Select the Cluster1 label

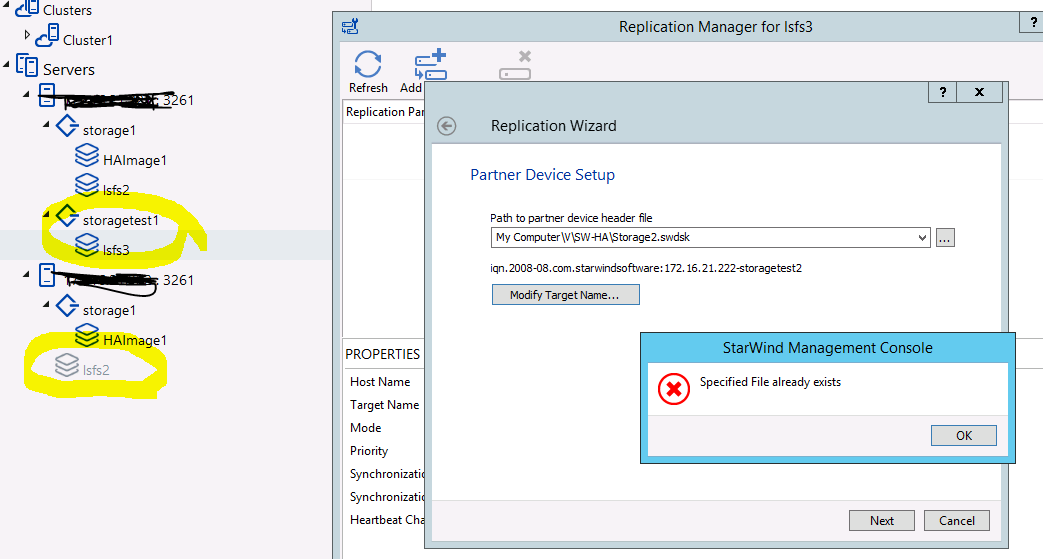tap(88, 40)
